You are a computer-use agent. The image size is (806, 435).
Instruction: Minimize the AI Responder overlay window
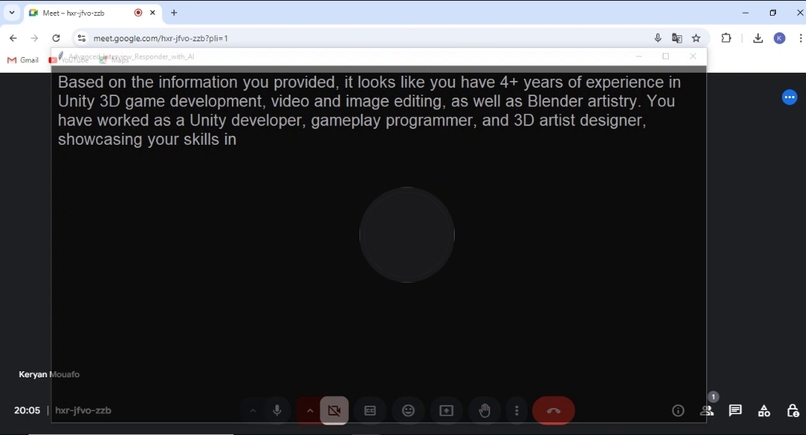coord(639,56)
